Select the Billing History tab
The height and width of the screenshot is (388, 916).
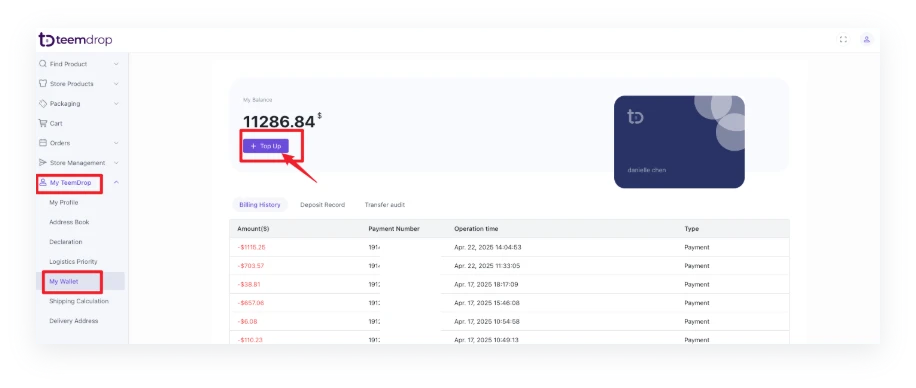coord(260,205)
